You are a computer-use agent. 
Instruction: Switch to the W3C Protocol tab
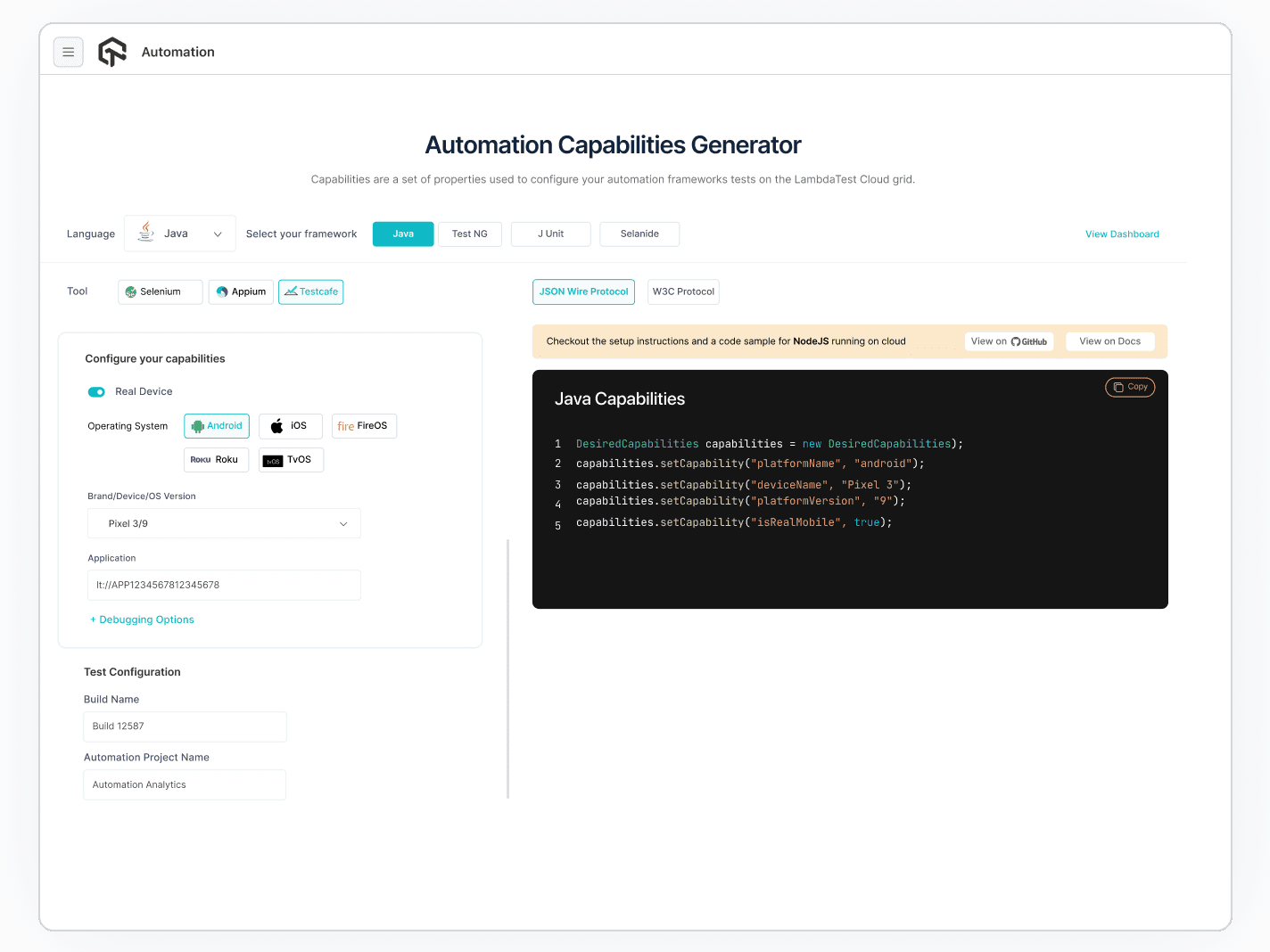click(683, 291)
